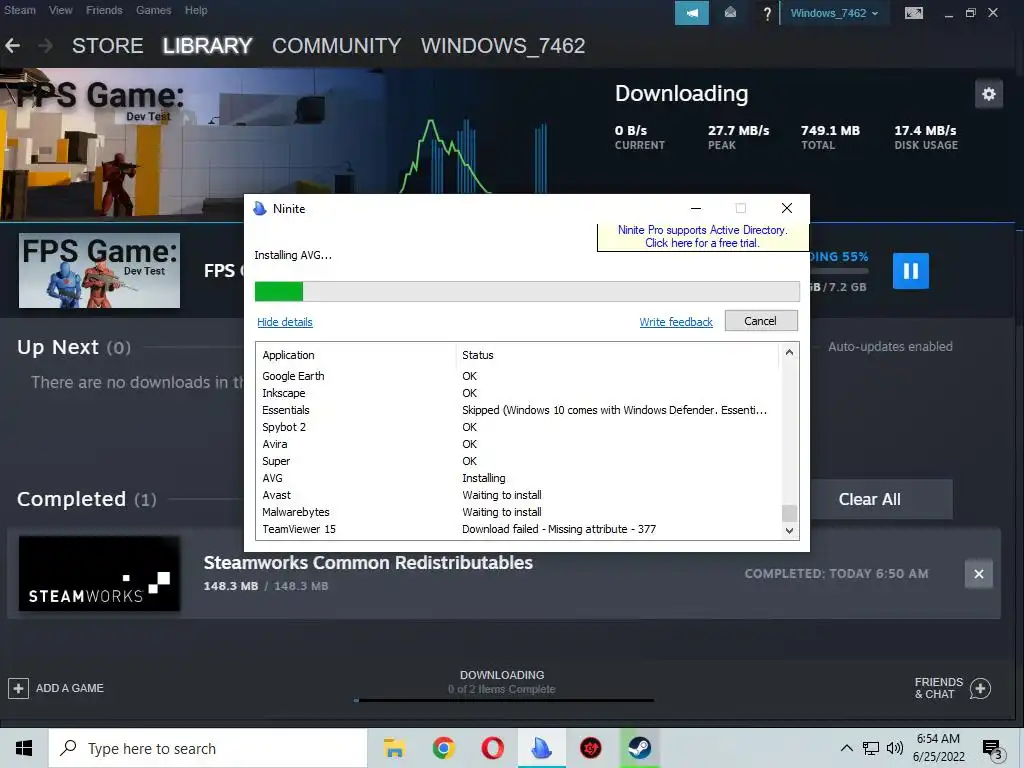
Task: Select the Status column header in Ninite
Action: (x=617, y=355)
